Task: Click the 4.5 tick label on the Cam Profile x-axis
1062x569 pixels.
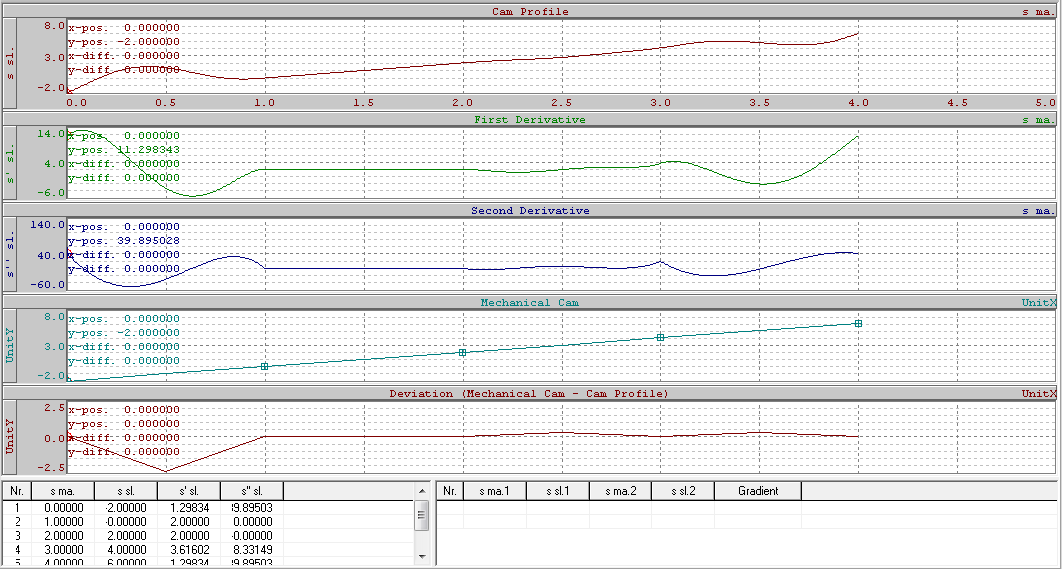Action: coord(956,102)
